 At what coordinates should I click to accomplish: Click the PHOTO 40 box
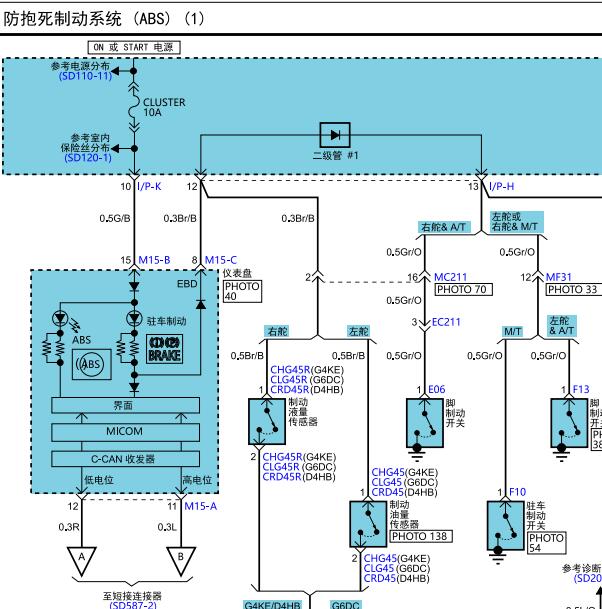tap(242, 291)
